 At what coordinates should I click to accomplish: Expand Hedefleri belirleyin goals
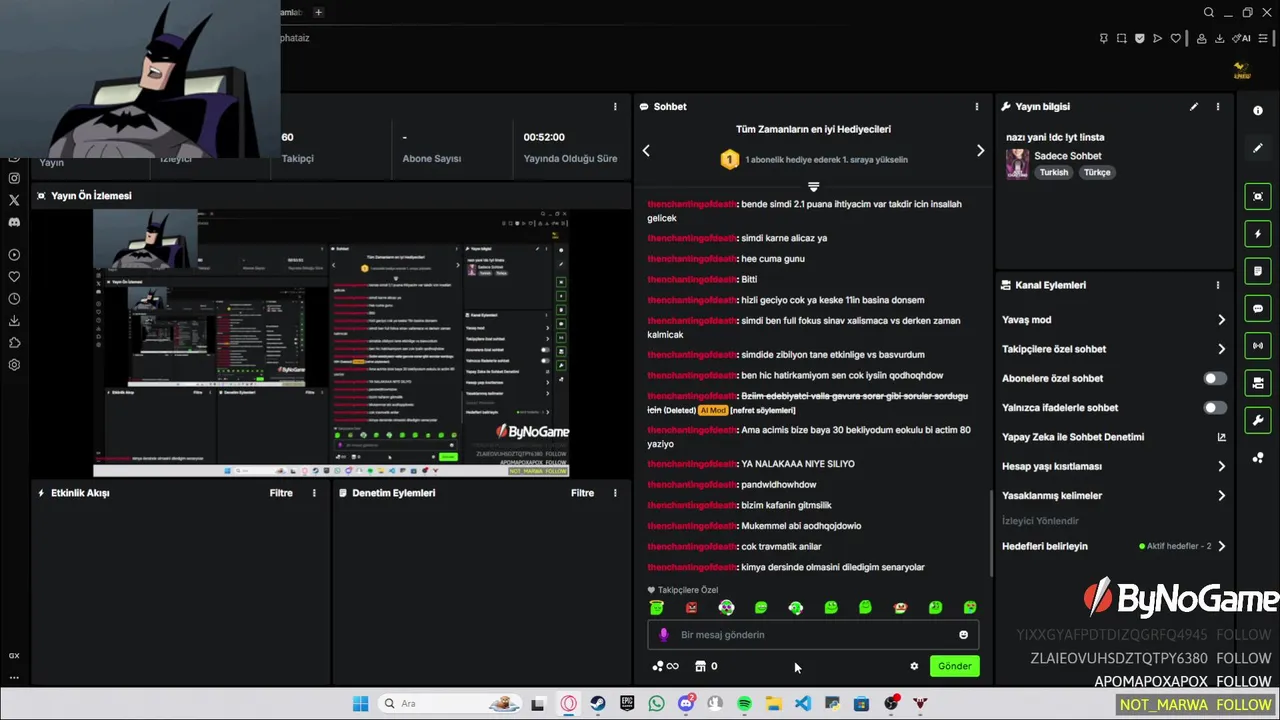click(x=1221, y=546)
